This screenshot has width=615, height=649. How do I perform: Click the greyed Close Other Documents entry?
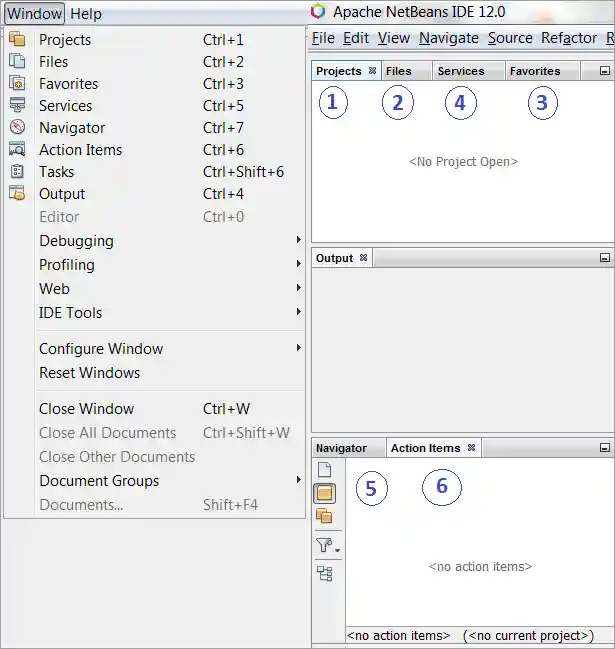tap(170, 457)
